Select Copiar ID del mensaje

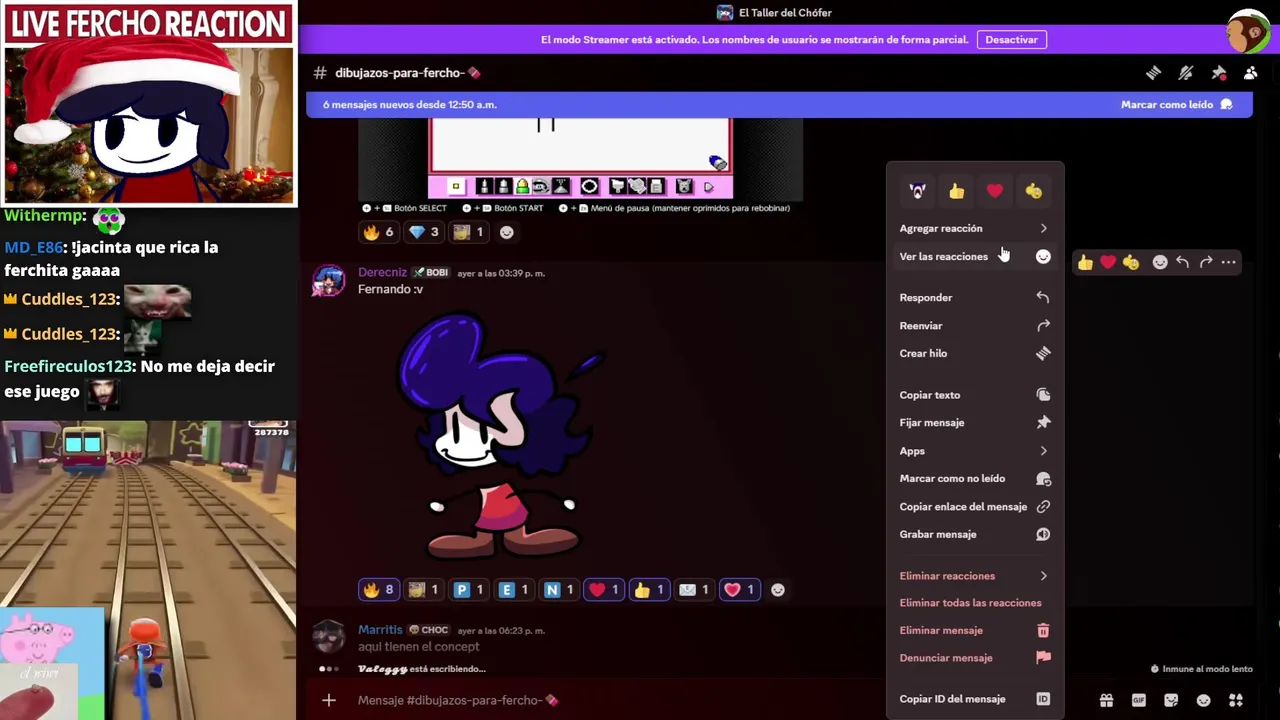[975, 699]
